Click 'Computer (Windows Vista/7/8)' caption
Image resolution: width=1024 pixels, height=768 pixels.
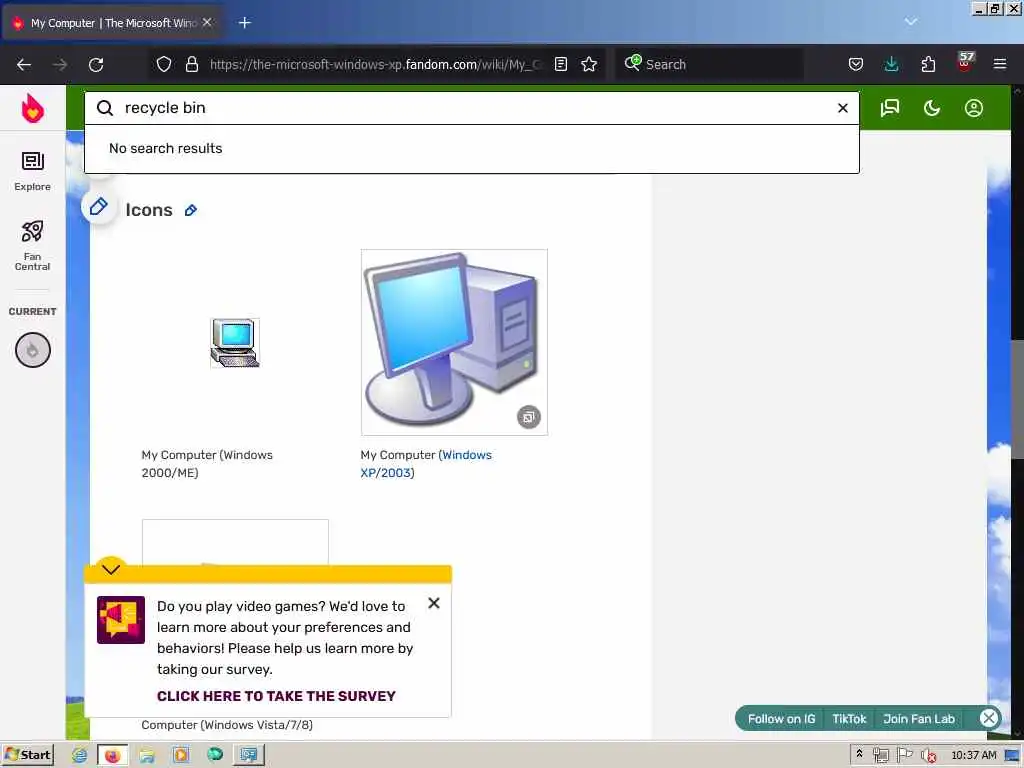click(227, 725)
